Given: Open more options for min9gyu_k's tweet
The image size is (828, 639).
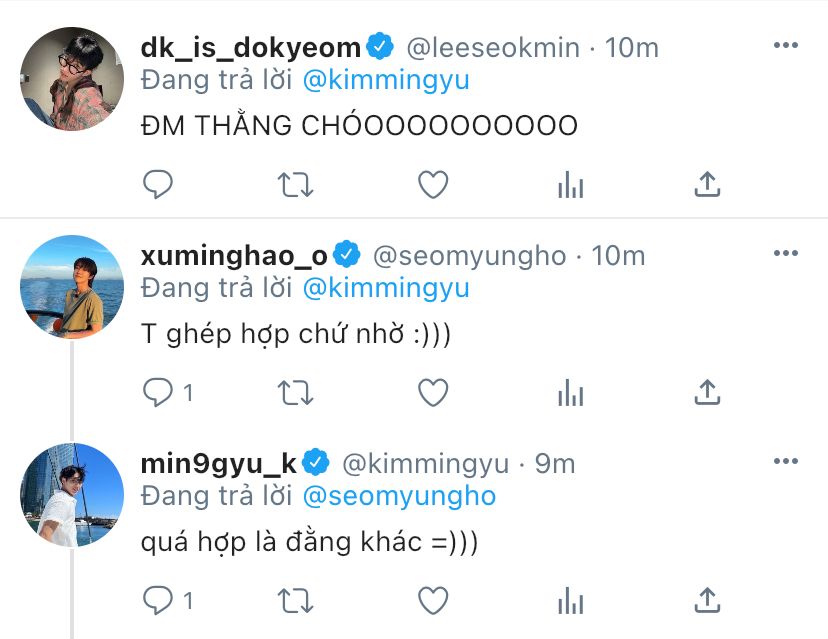Looking at the screenshot, I should (x=785, y=463).
